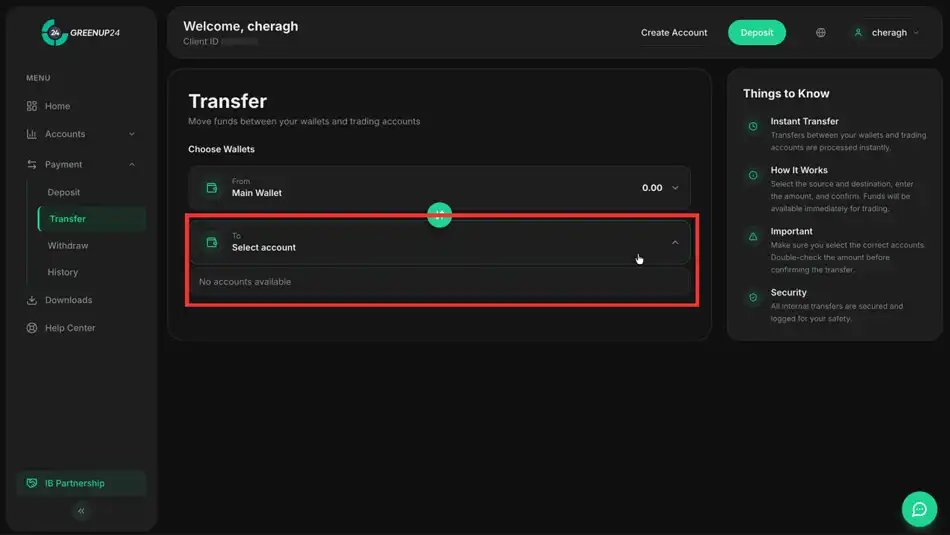
Task: Collapse the To account chevron
Action: pyautogui.click(x=675, y=242)
